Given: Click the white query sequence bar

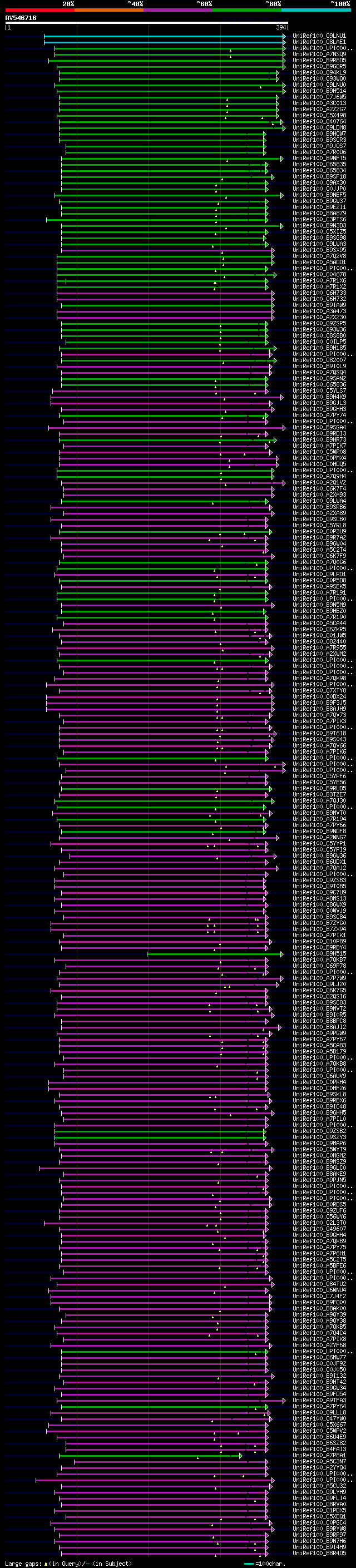Looking at the screenshot, I should 147,23.
